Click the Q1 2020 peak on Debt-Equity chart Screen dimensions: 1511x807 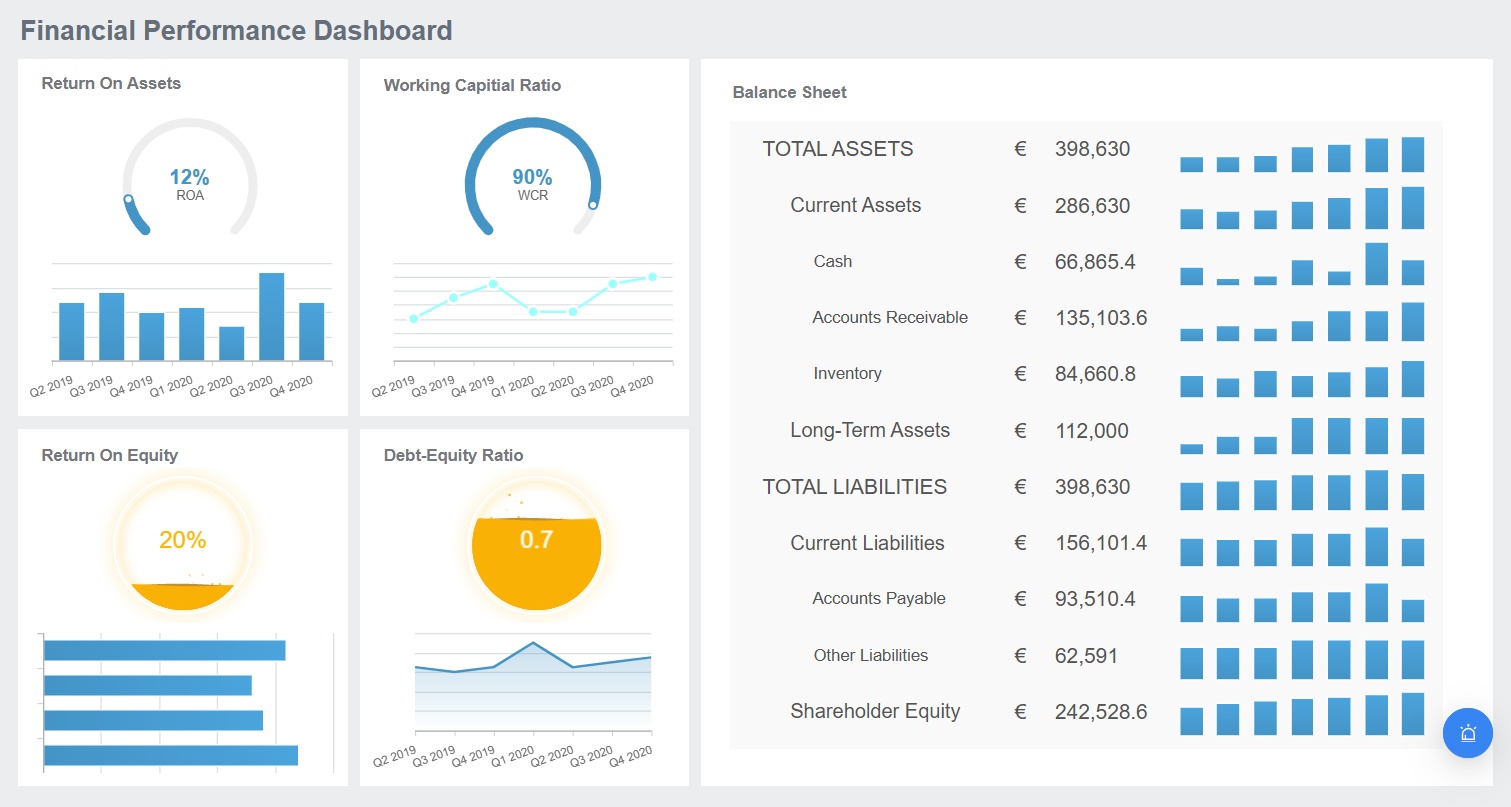(x=533, y=643)
